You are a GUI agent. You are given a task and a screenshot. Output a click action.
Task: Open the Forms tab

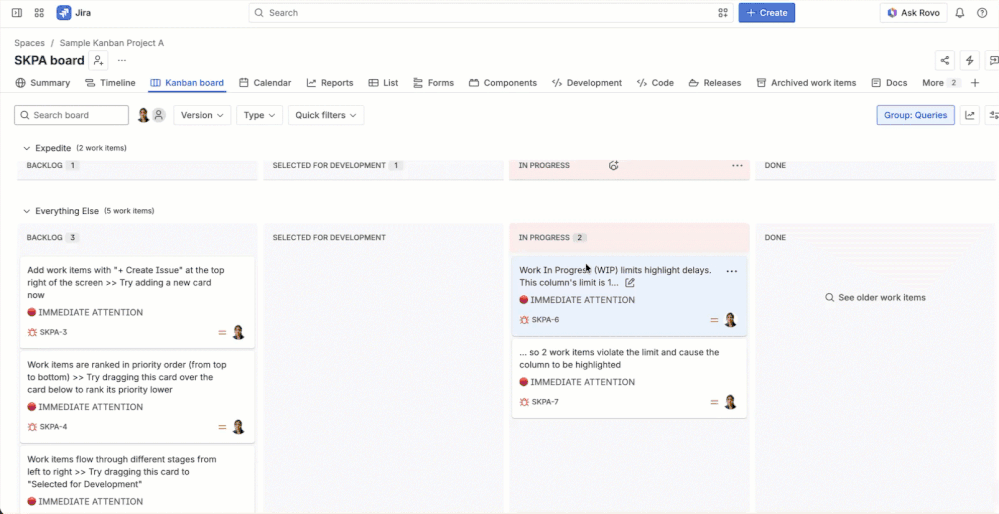(x=433, y=83)
